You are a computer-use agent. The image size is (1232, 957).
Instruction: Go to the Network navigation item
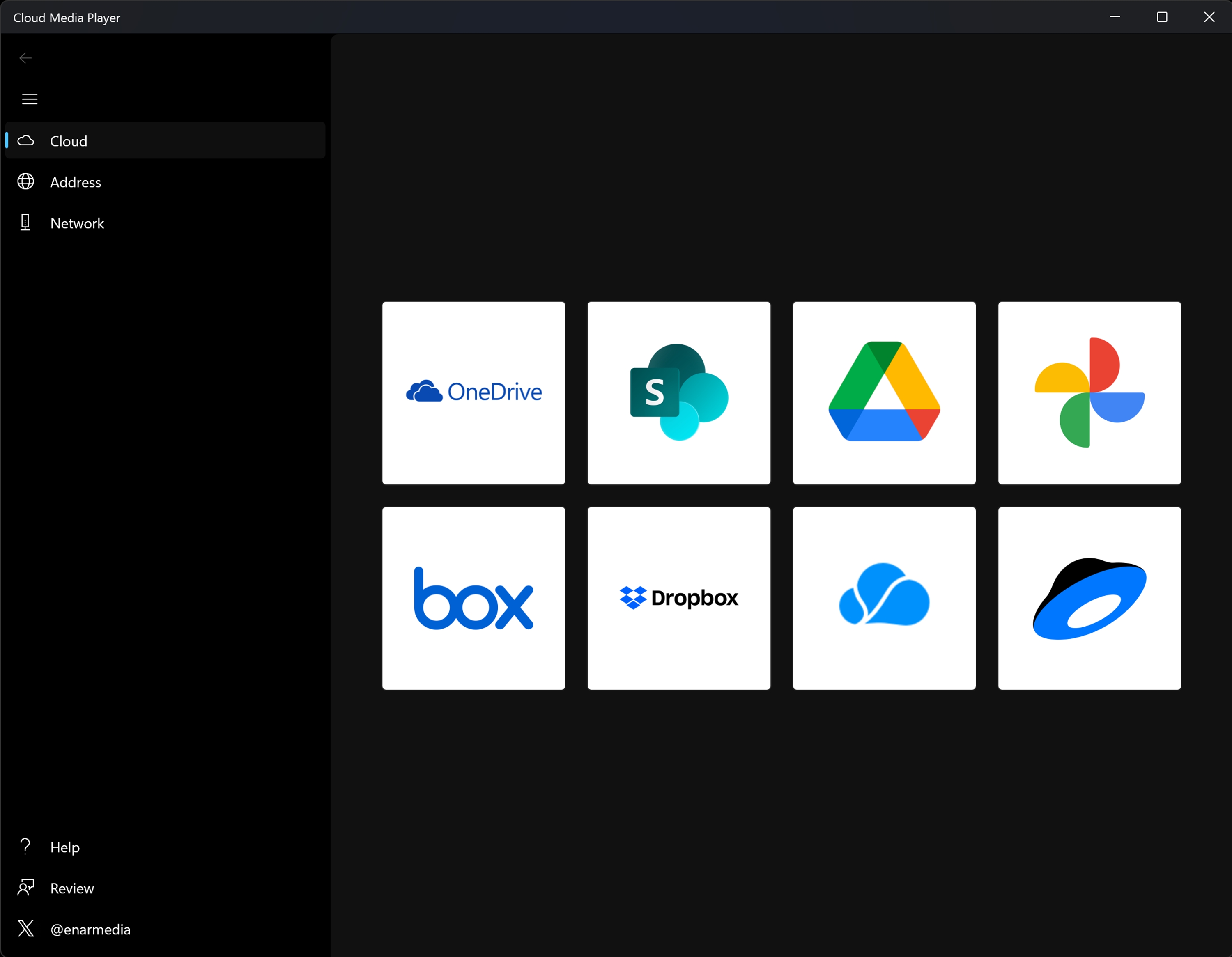point(77,223)
